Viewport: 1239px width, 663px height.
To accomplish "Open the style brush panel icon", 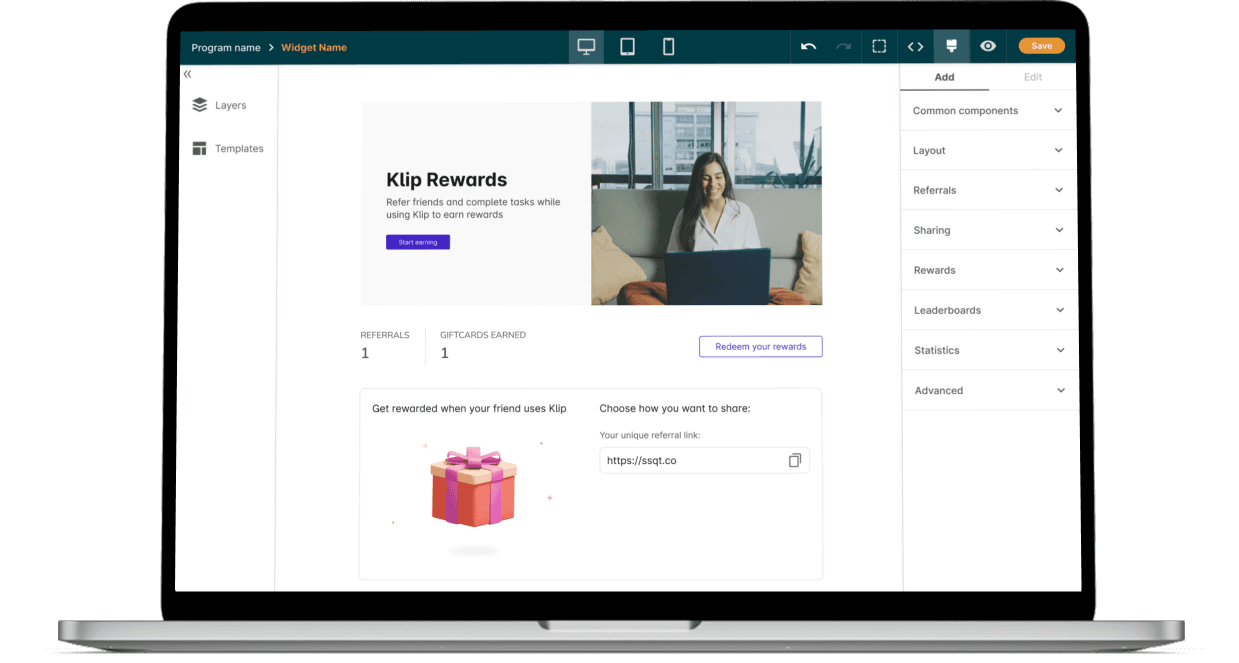I will [x=951, y=47].
